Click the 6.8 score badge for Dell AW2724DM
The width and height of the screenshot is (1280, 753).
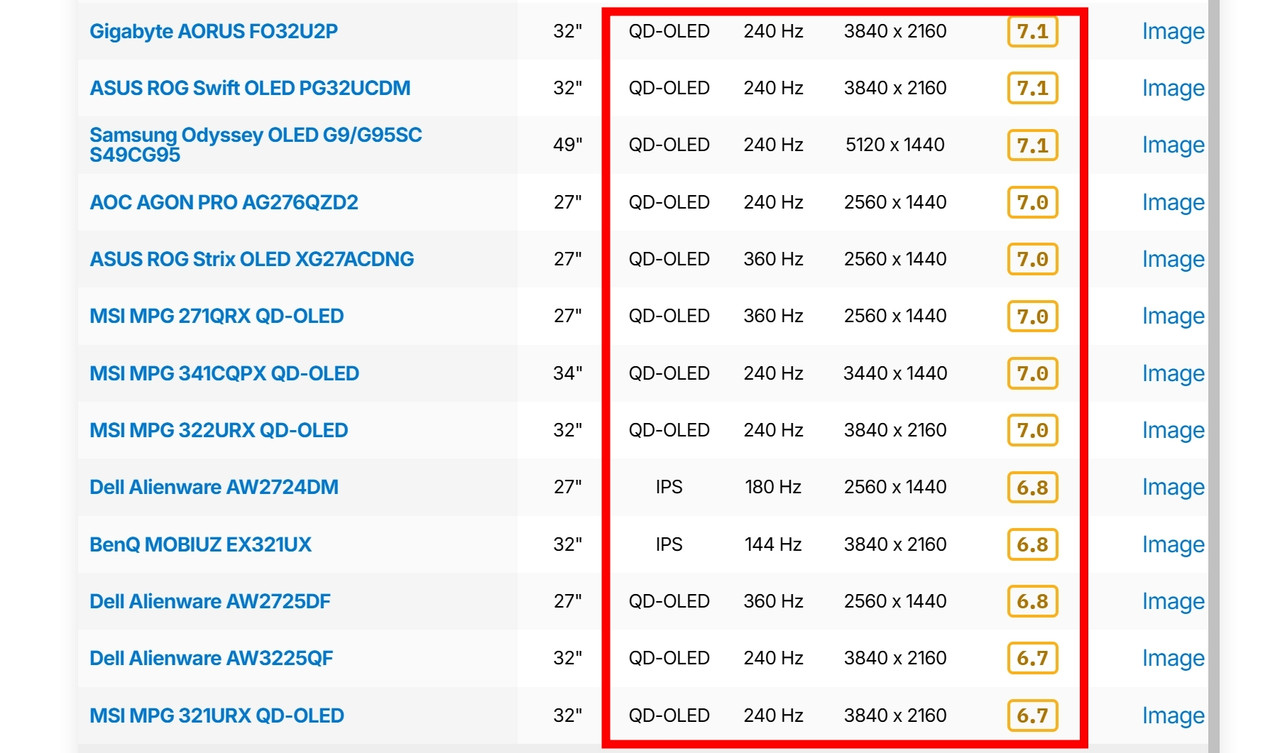coord(1032,487)
